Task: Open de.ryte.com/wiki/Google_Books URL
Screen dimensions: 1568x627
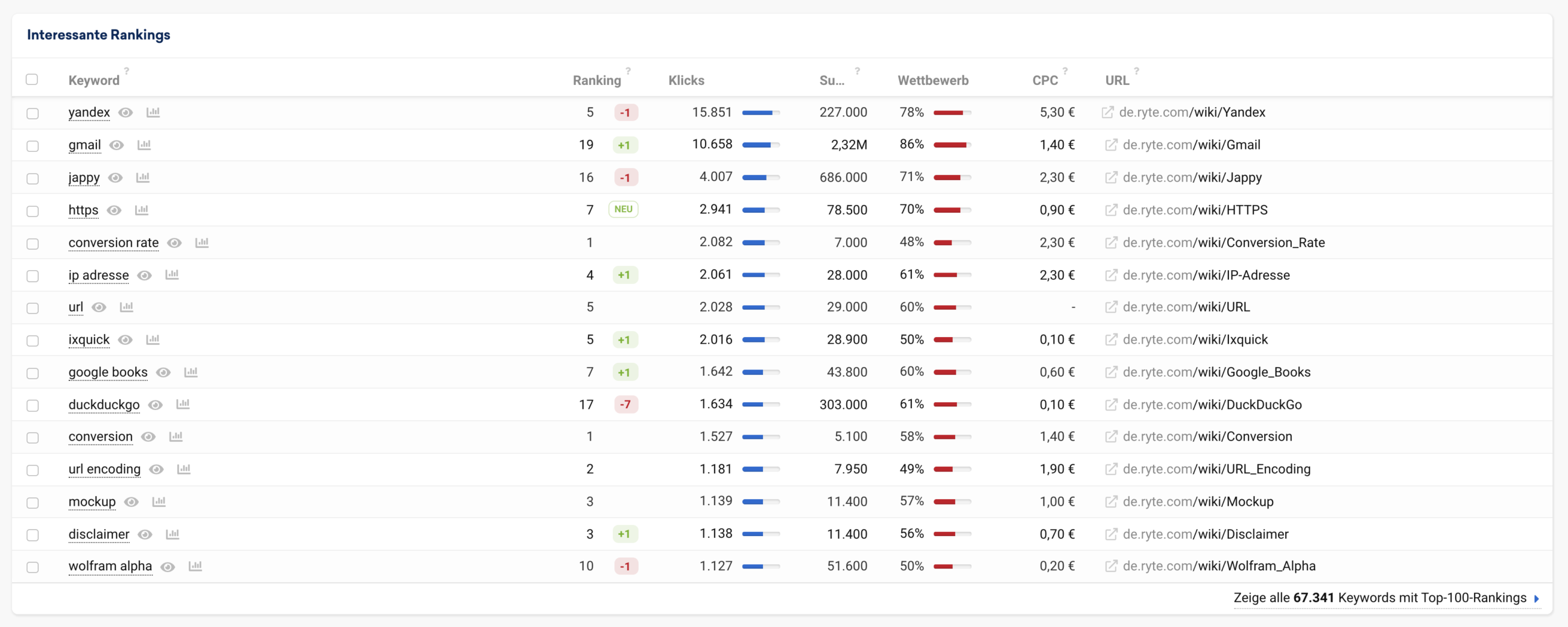Action: pyautogui.click(x=1216, y=372)
